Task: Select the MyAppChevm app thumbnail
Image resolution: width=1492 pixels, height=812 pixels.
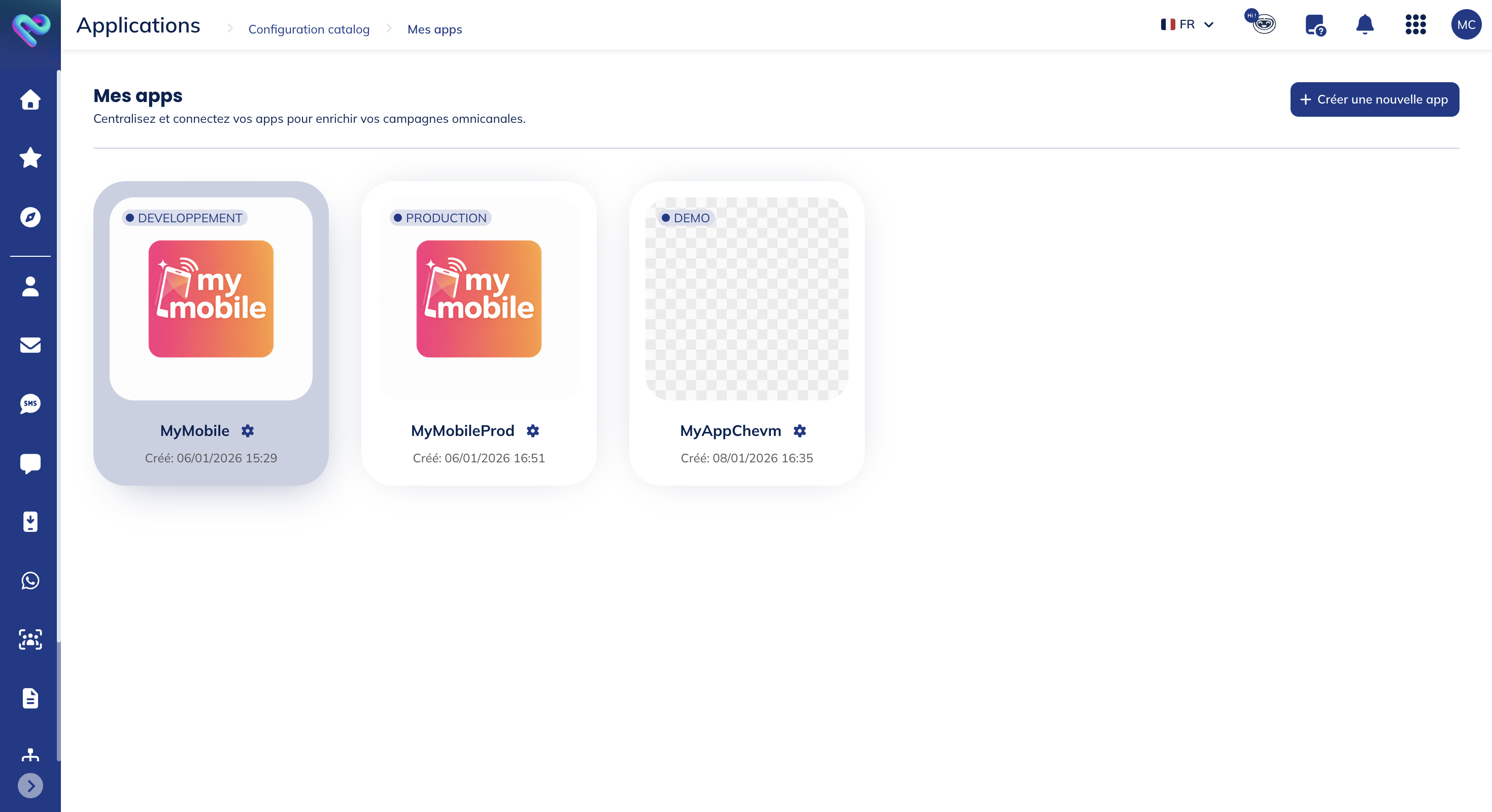Action: pyautogui.click(x=747, y=299)
